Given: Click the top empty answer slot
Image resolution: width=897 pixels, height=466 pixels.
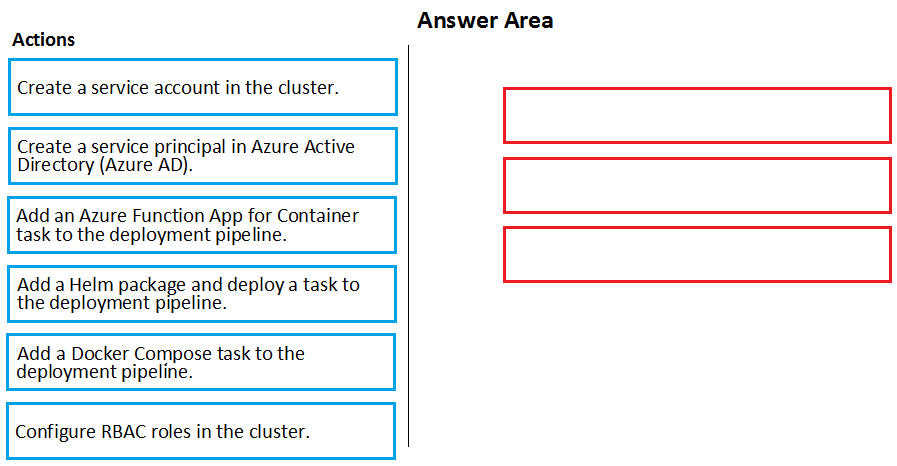Looking at the screenshot, I should [x=697, y=115].
